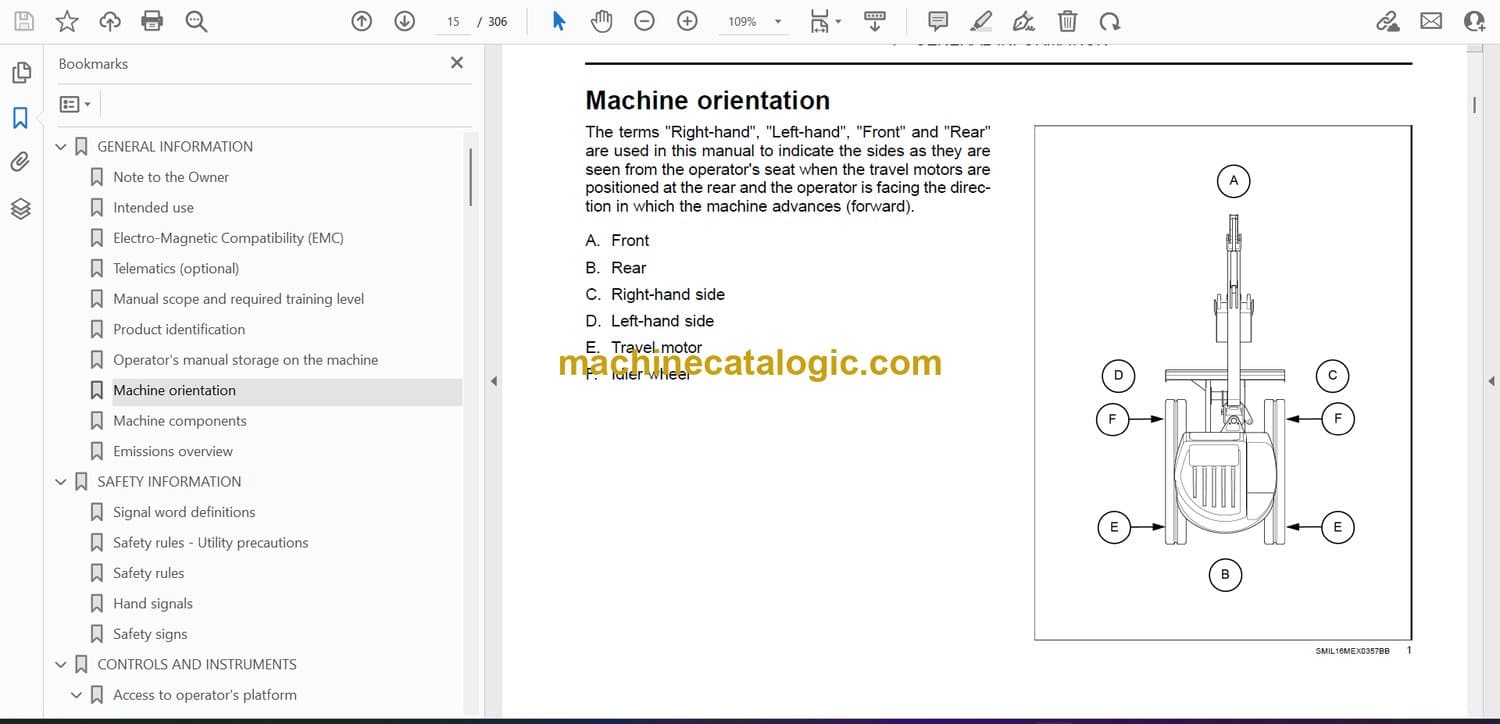The width and height of the screenshot is (1500, 724).
Task: Collapse the GENERAL INFORMATION section
Action: point(61,147)
